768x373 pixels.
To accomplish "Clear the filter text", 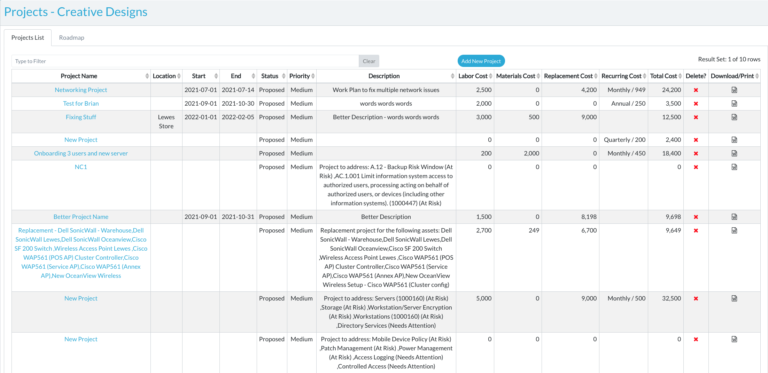I will tap(369, 61).
